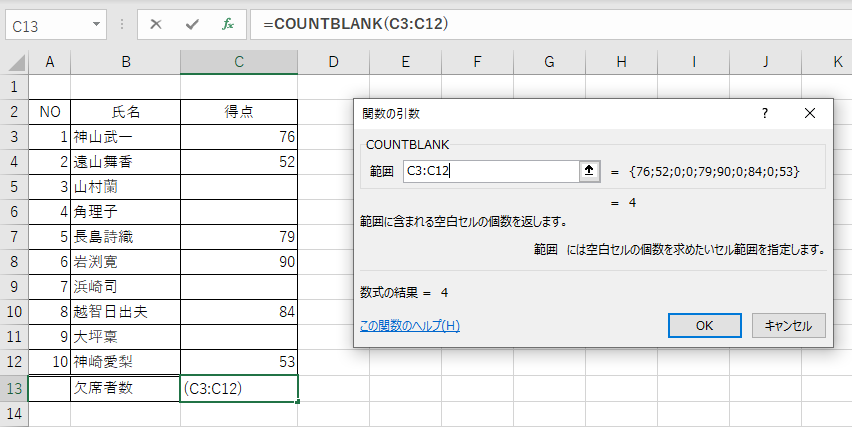Click the Select All corner triangle
This screenshot has width=852, height=427.
coord(16,62)
